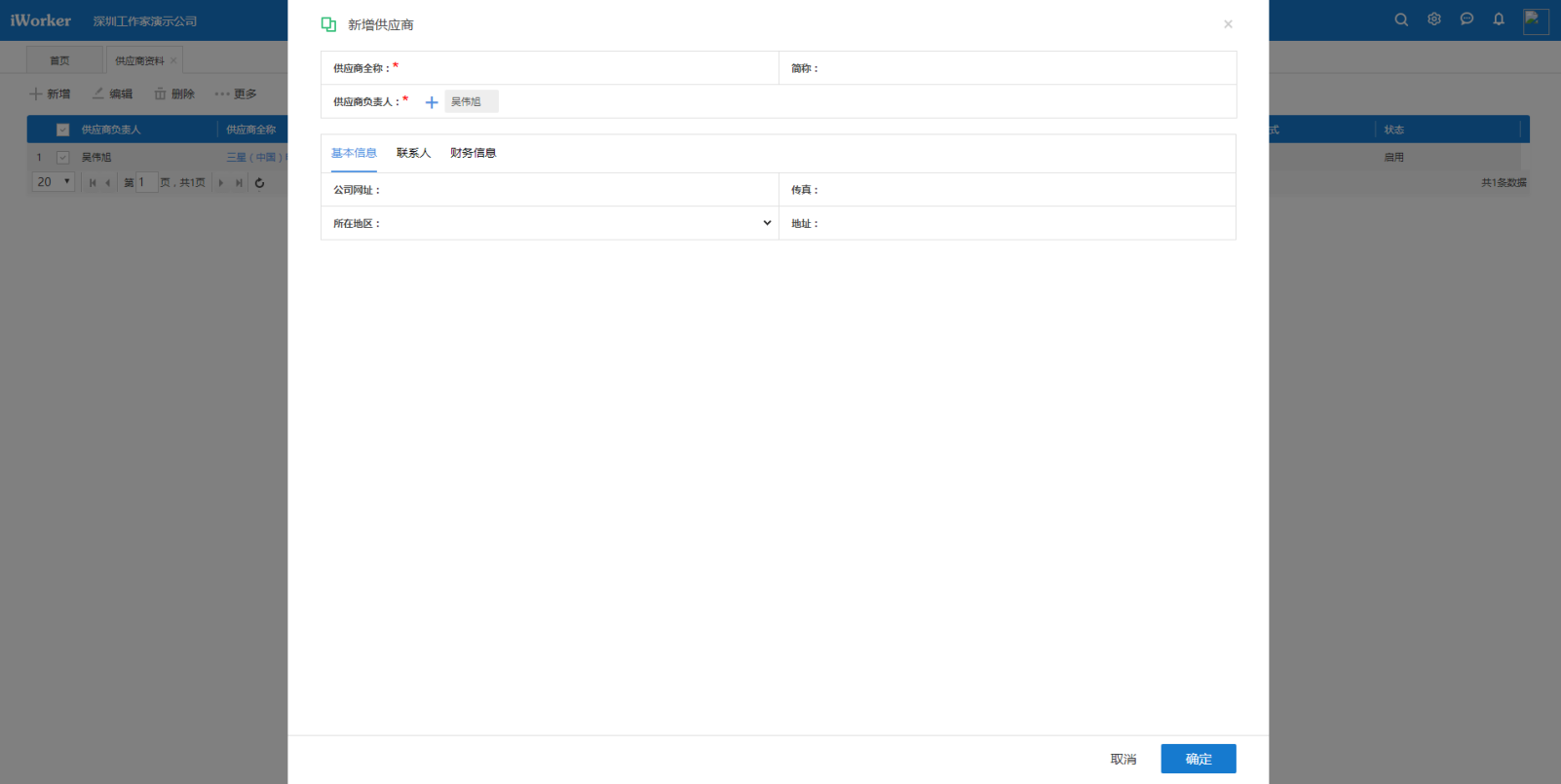The height and width of the screenshot is (784, 1561).
Task: Go to last page icon
Action: click(239, 182)
